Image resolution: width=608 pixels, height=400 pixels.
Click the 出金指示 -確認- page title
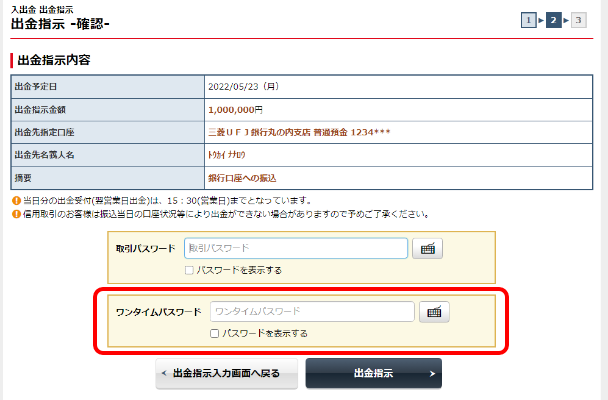point(60,24)
